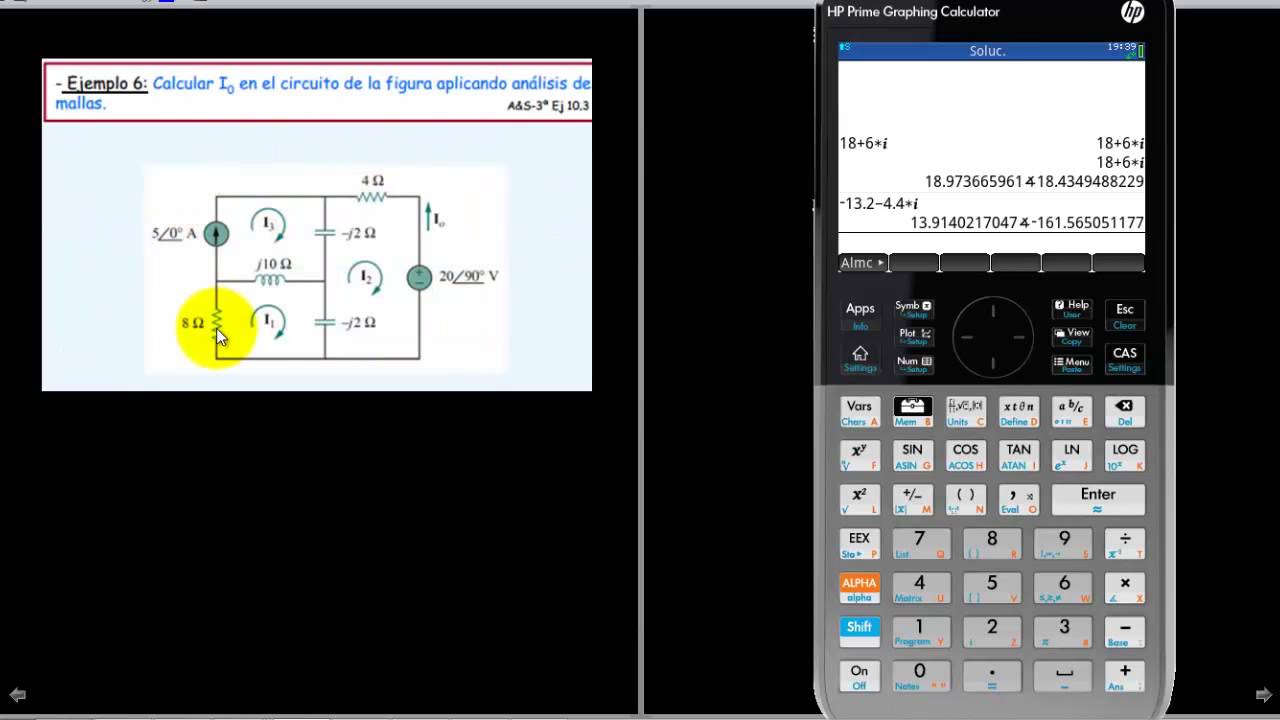The image size is (1280, 720).
Task: Tap the comma Eval key
Action: (1018, 500)
